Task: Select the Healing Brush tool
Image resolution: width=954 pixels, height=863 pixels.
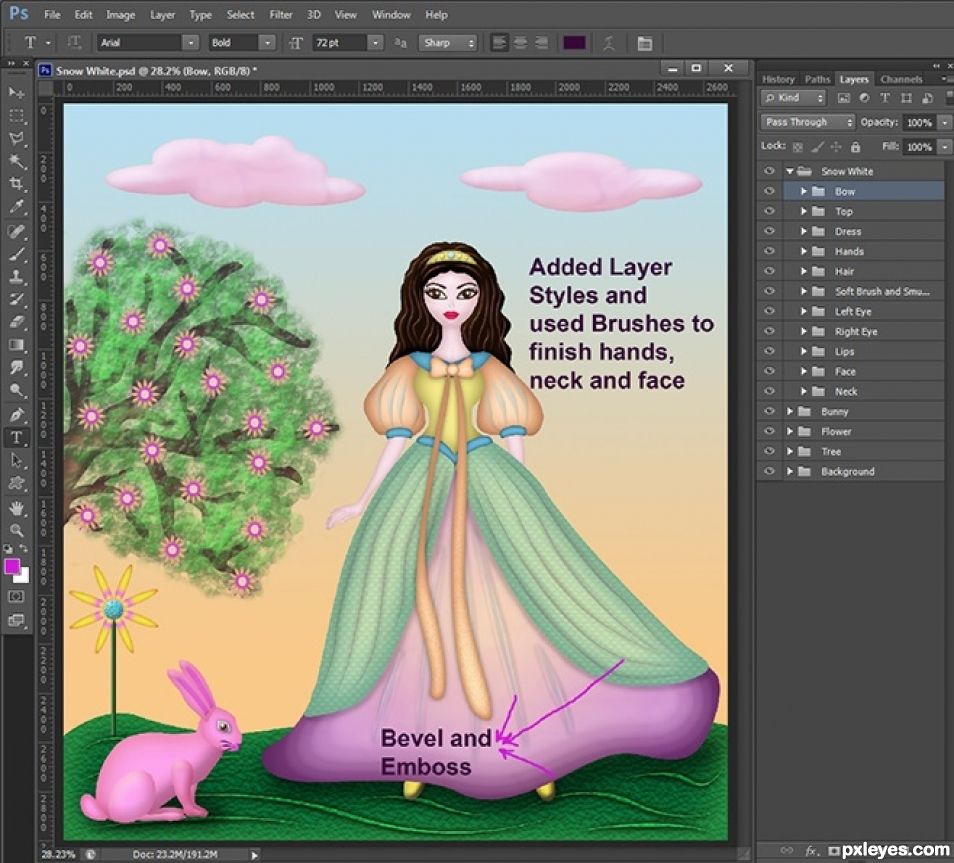Action: 16,231
